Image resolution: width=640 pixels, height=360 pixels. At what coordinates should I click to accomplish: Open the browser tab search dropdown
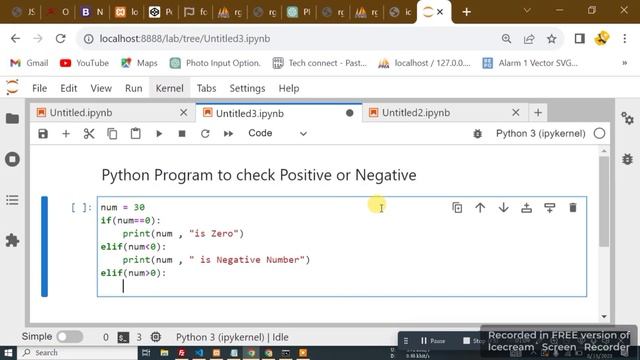click(x=527, y=11)
